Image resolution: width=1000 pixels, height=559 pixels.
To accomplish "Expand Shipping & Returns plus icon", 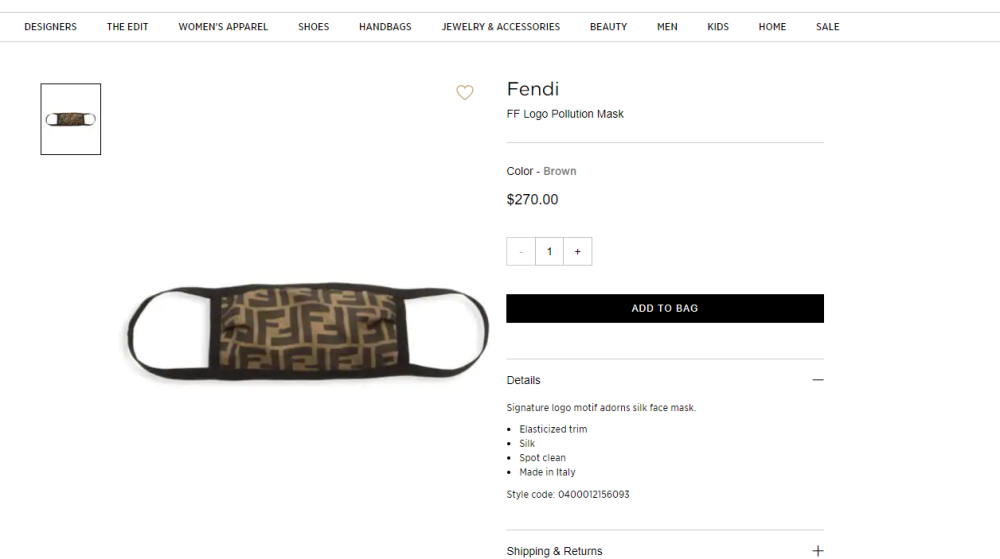I will coord(818,551).
